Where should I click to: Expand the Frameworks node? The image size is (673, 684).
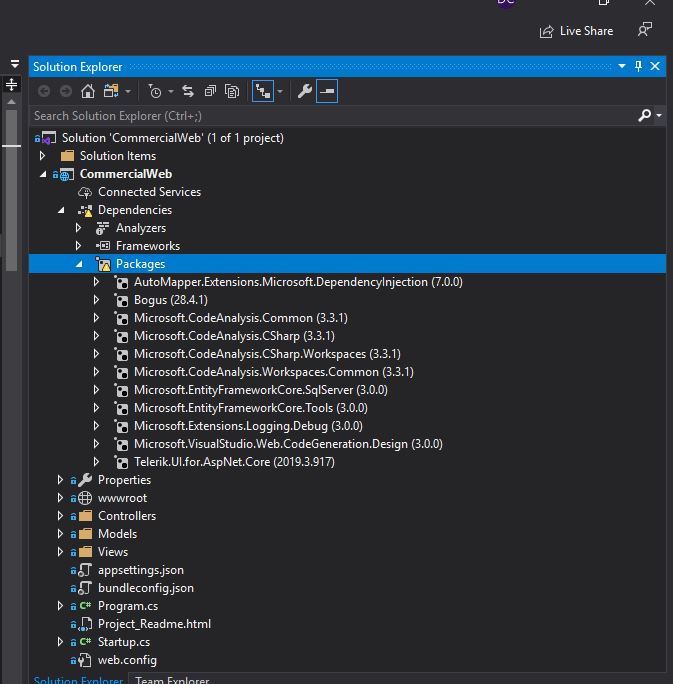point(79,246)
